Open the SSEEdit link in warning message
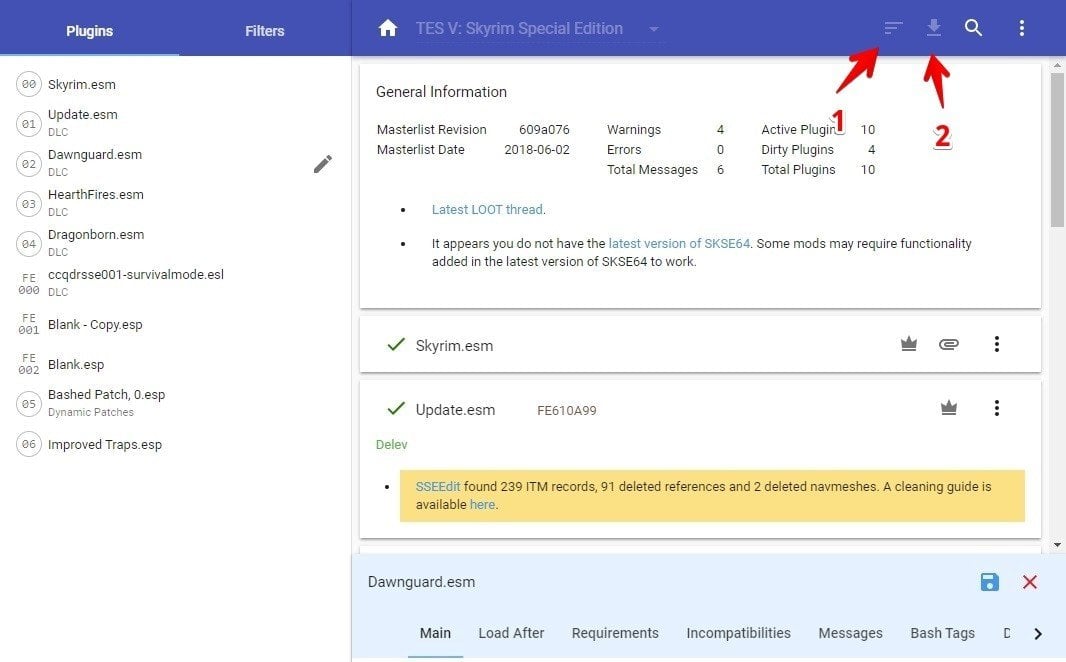The image size is (1066, 662). (438, 487)
